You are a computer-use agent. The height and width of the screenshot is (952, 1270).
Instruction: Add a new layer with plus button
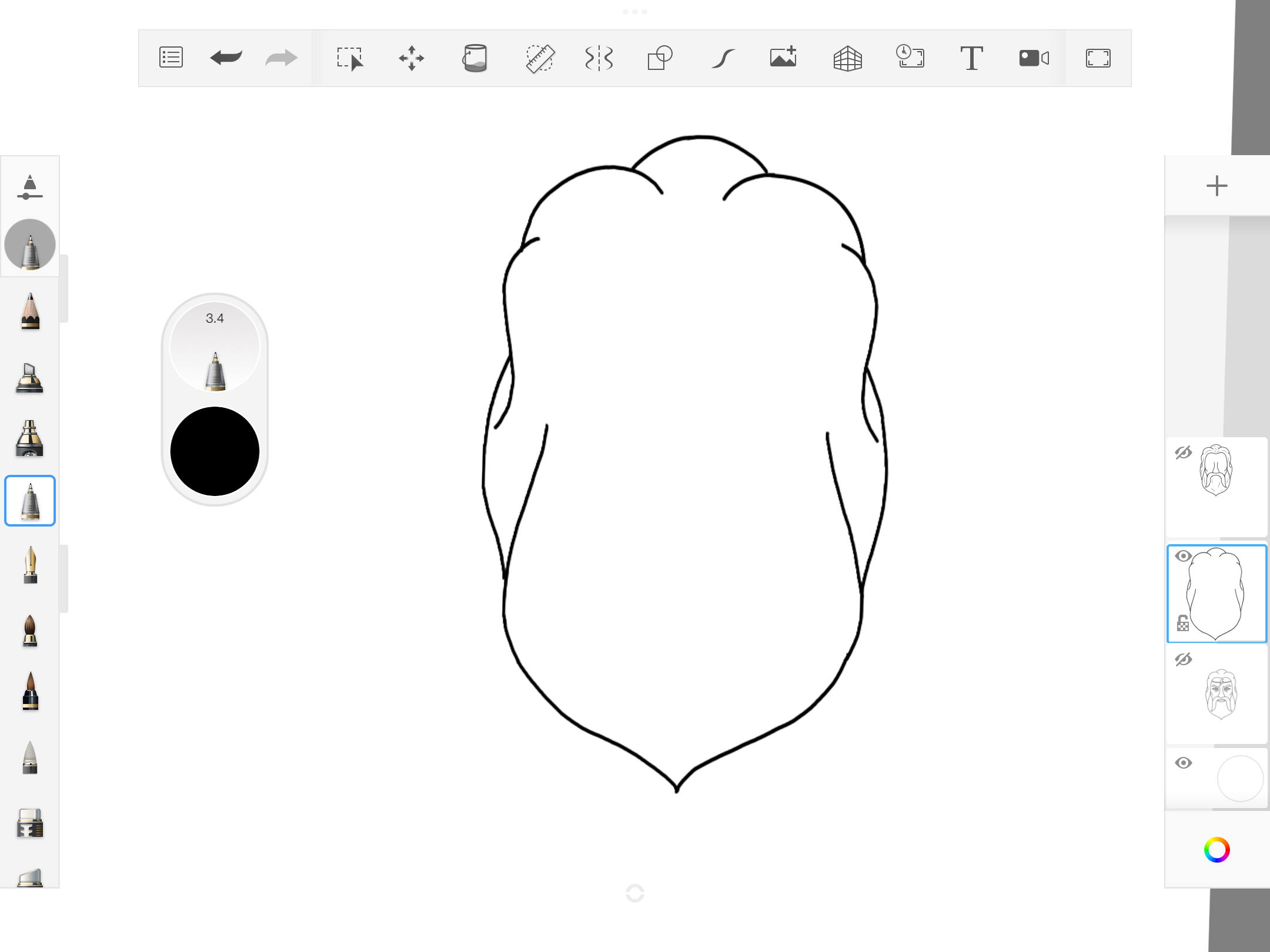[1216, 186]
